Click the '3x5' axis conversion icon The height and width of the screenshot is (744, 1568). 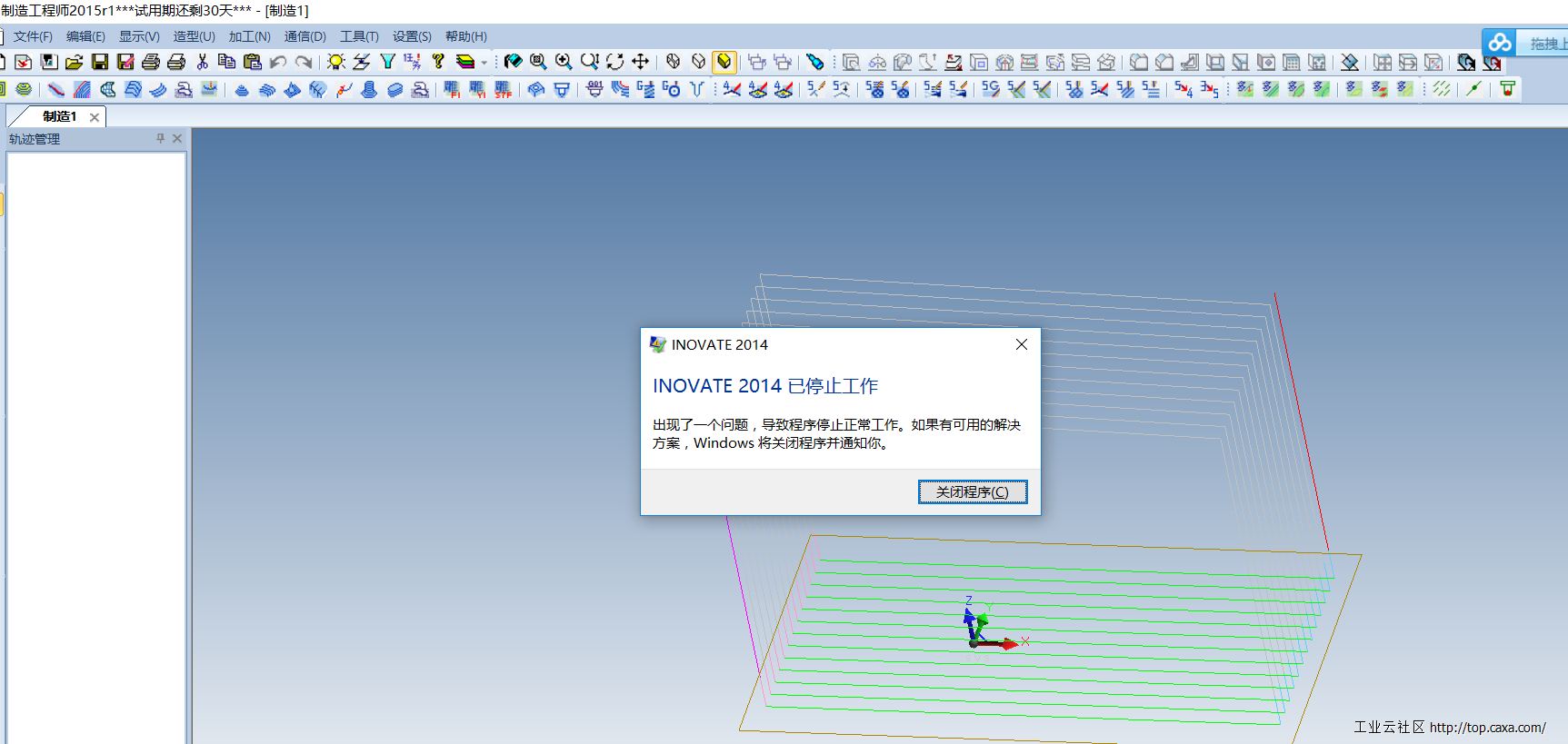(x=1209, y=89)
